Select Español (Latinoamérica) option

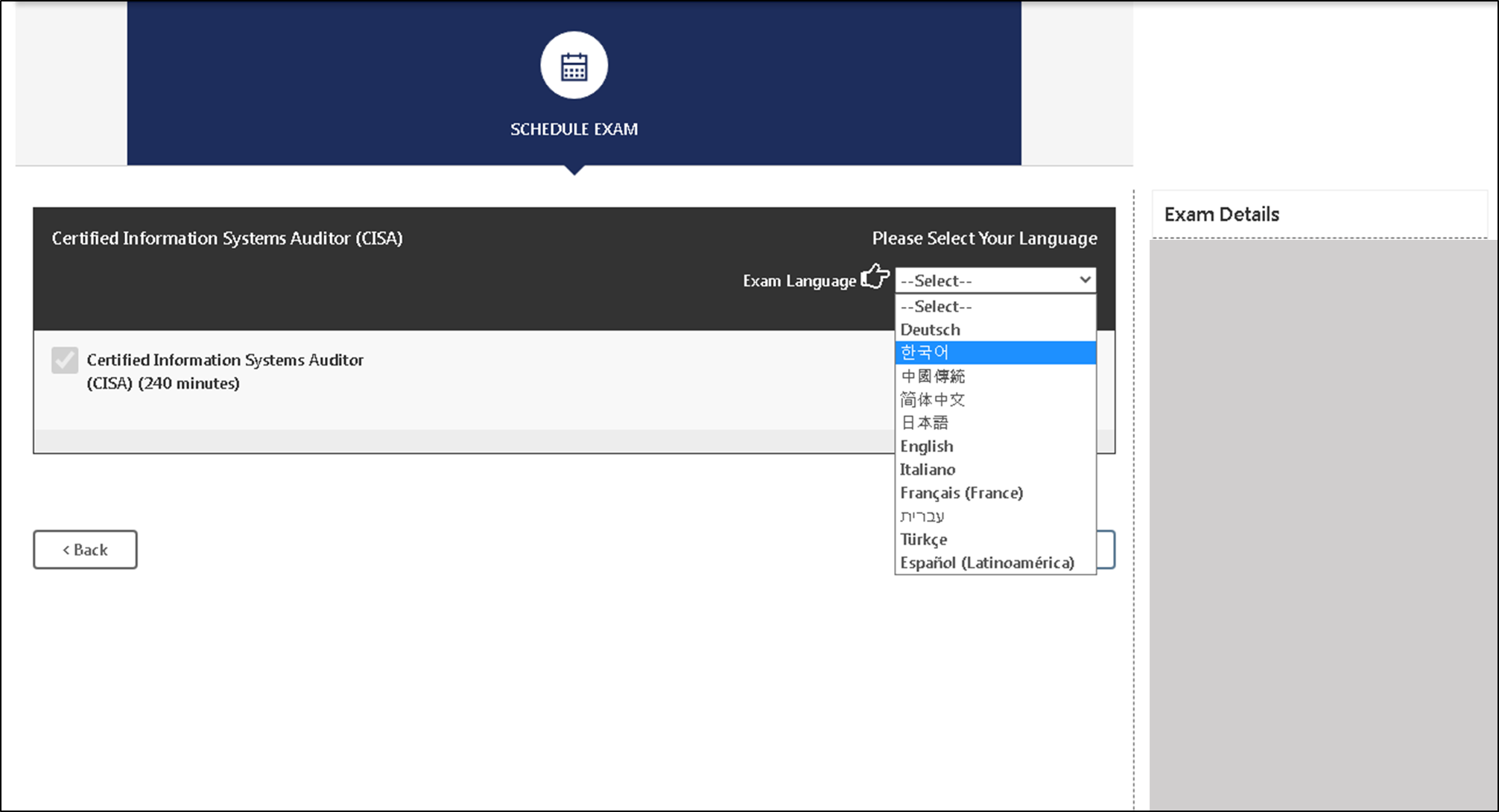pos(995,562)
